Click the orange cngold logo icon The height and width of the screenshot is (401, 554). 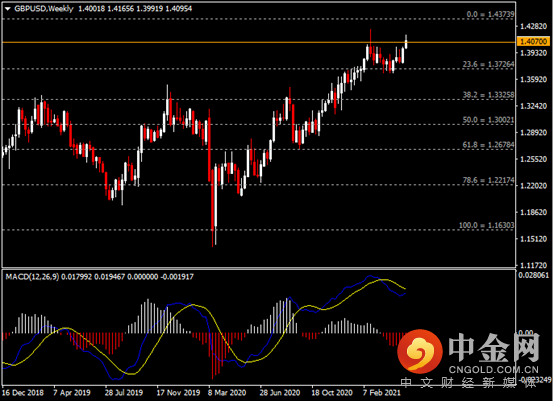click(420, 352)
